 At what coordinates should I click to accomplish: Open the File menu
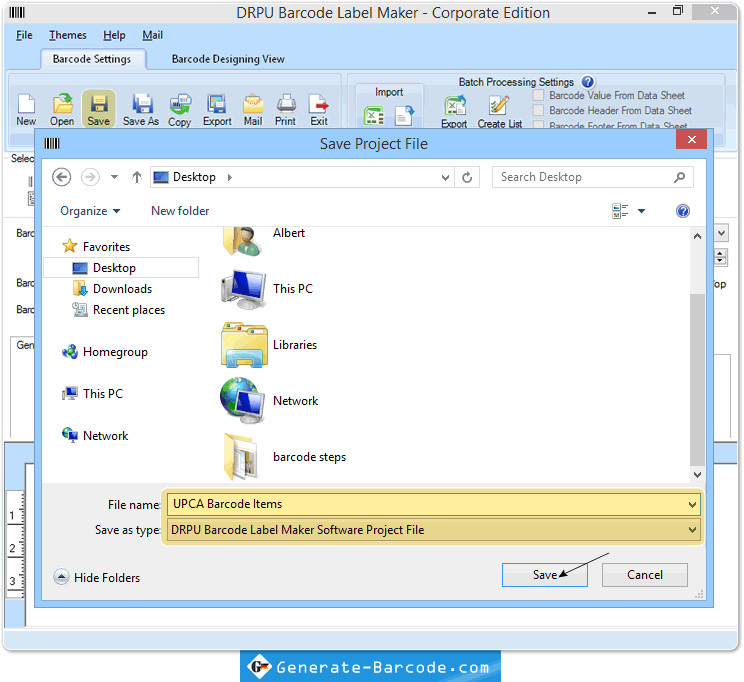24,35
